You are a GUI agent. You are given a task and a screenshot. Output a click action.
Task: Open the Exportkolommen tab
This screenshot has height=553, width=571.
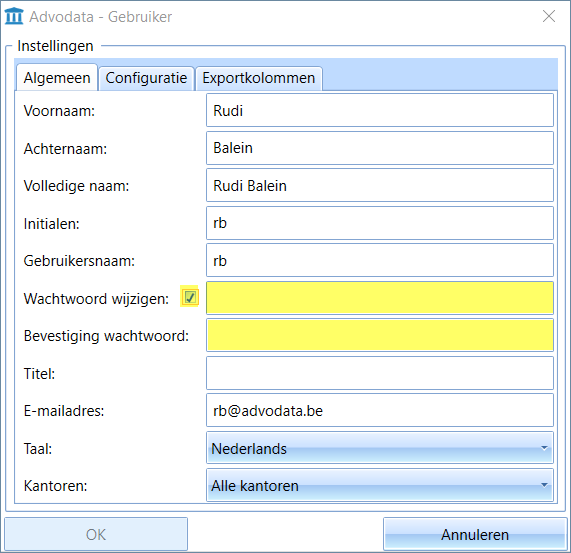tap(259, 78)
